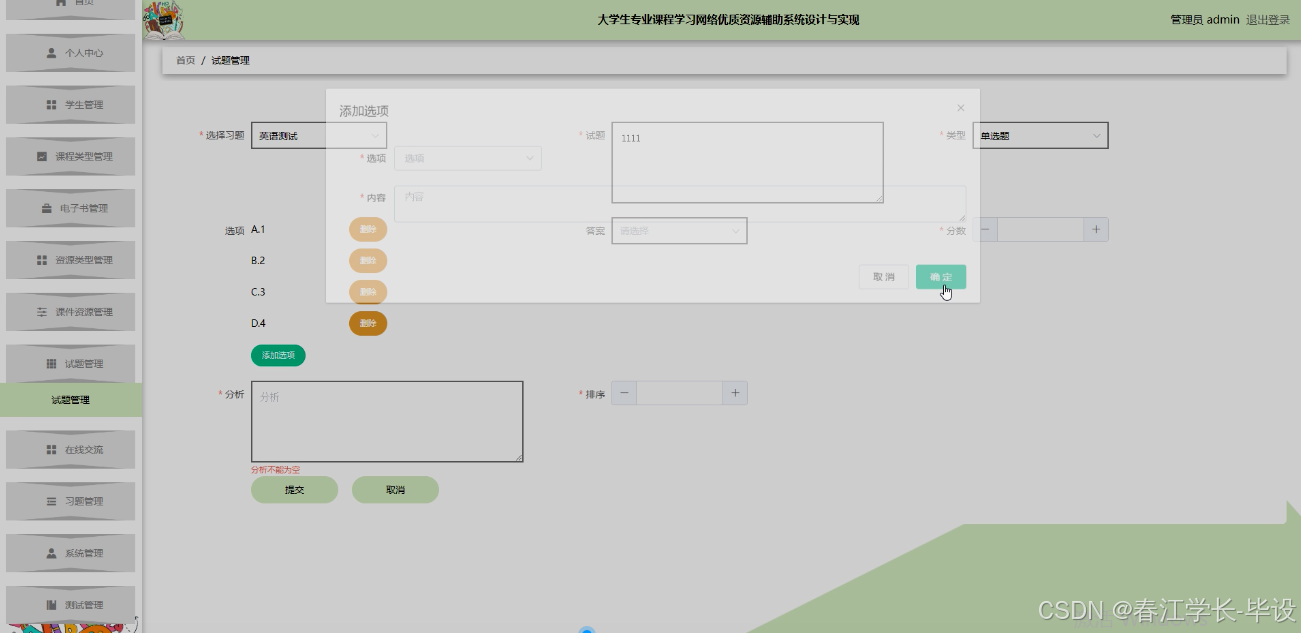The width and height of the screenshot is (1301, 633).
Task: Open 学生管理 in the sidebar
Action: point(70,105)
